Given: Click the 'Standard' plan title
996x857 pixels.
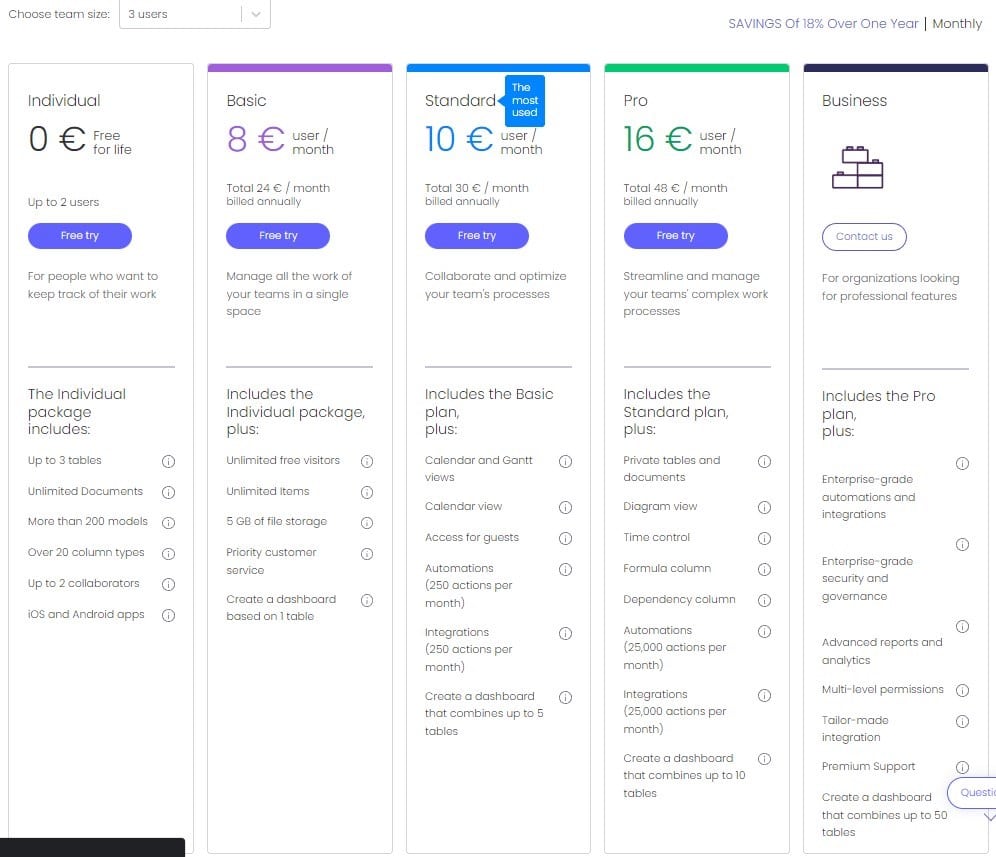Looking at the screenshot, I should [460, 100].
